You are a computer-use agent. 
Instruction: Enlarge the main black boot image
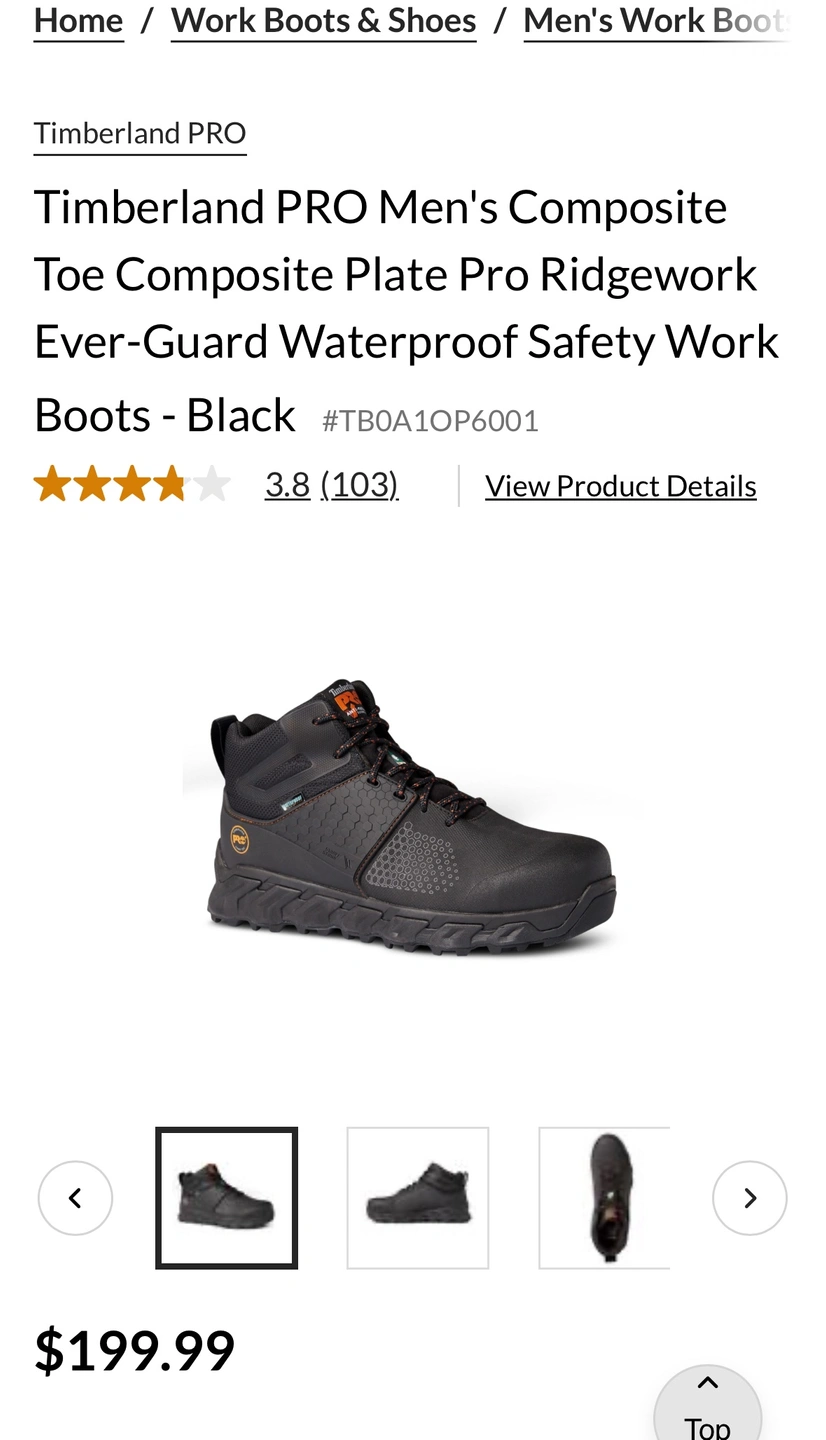tap(410, 815)
